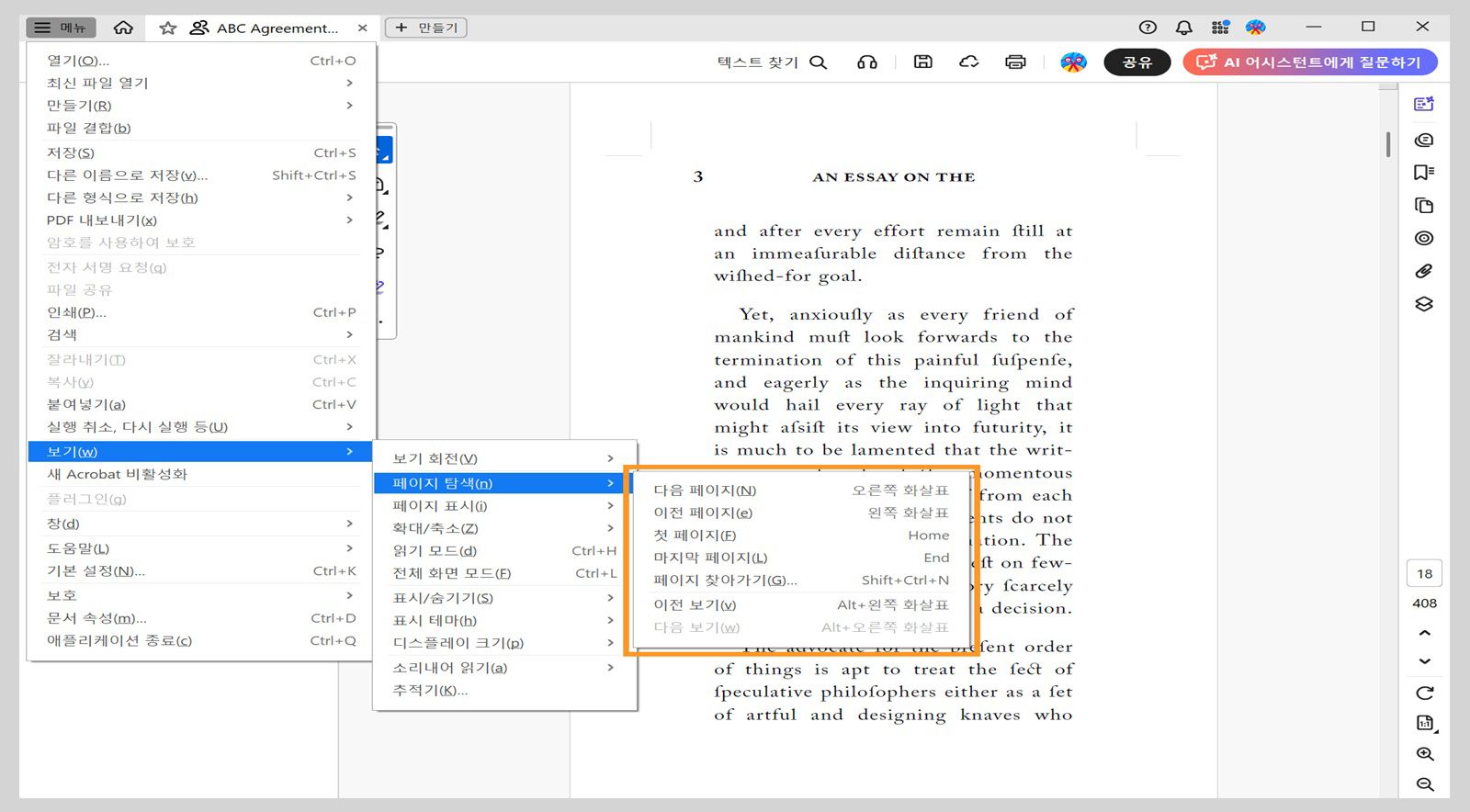Click the 만들기 new tab button
This screenshot has width=1470, height=812.
(x=425, y=28)
